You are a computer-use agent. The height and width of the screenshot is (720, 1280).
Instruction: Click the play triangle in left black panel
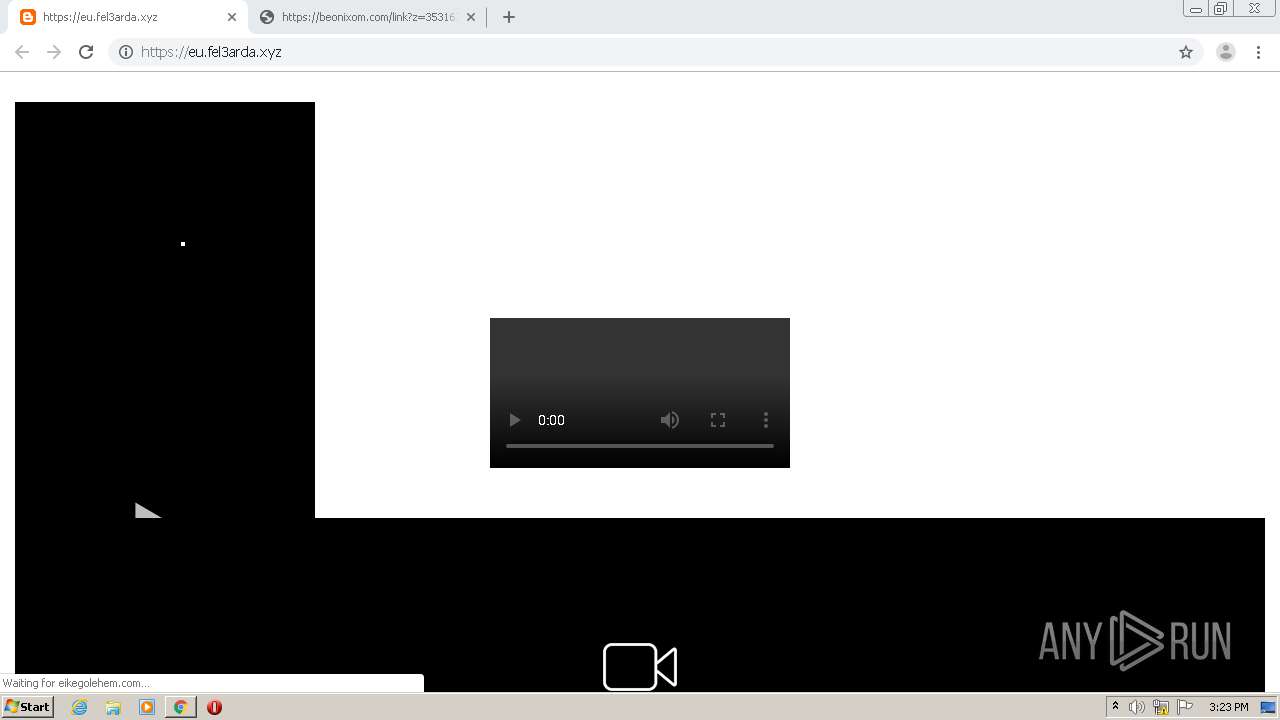click(x=148, y=510)
